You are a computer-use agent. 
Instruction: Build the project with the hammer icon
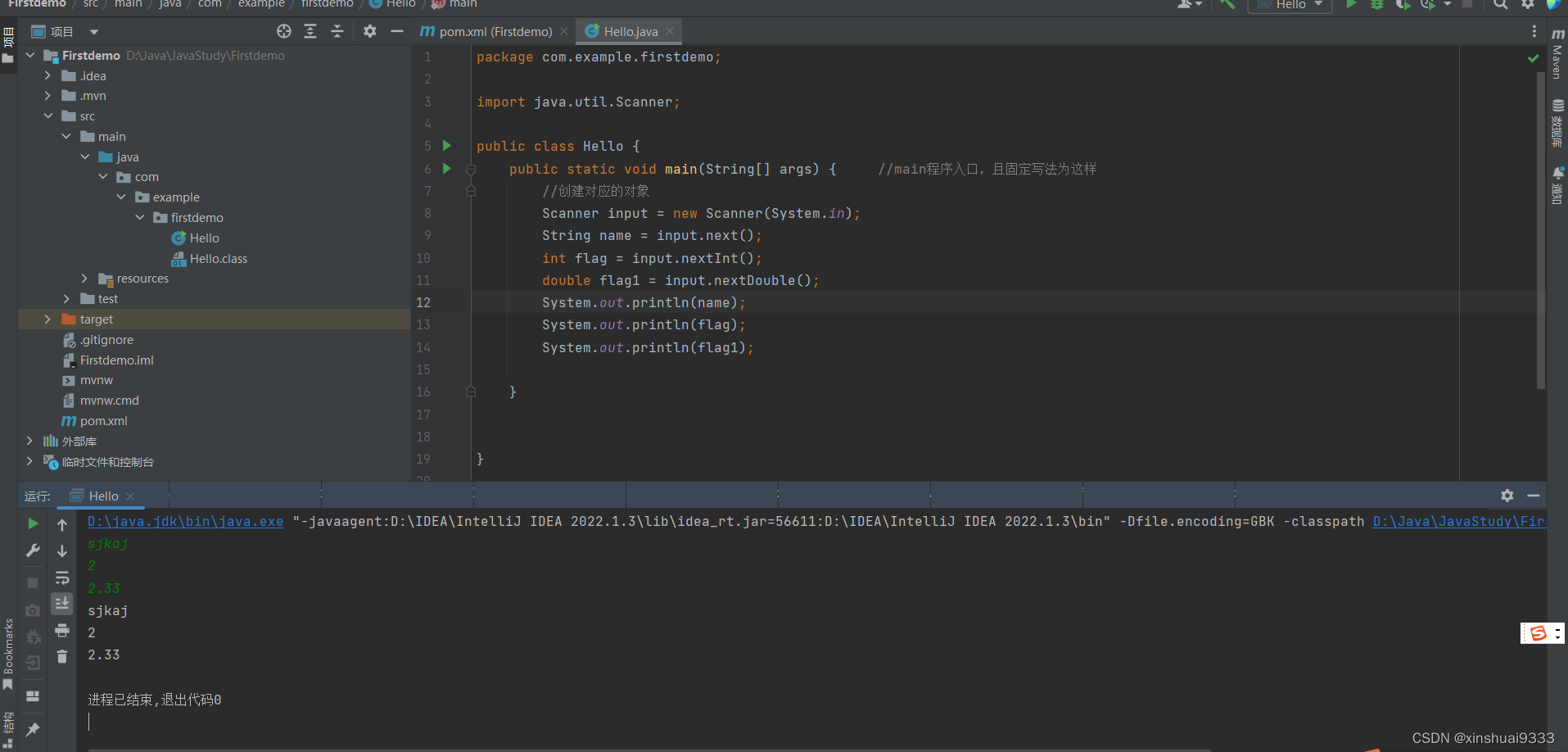coord(1227,4)
